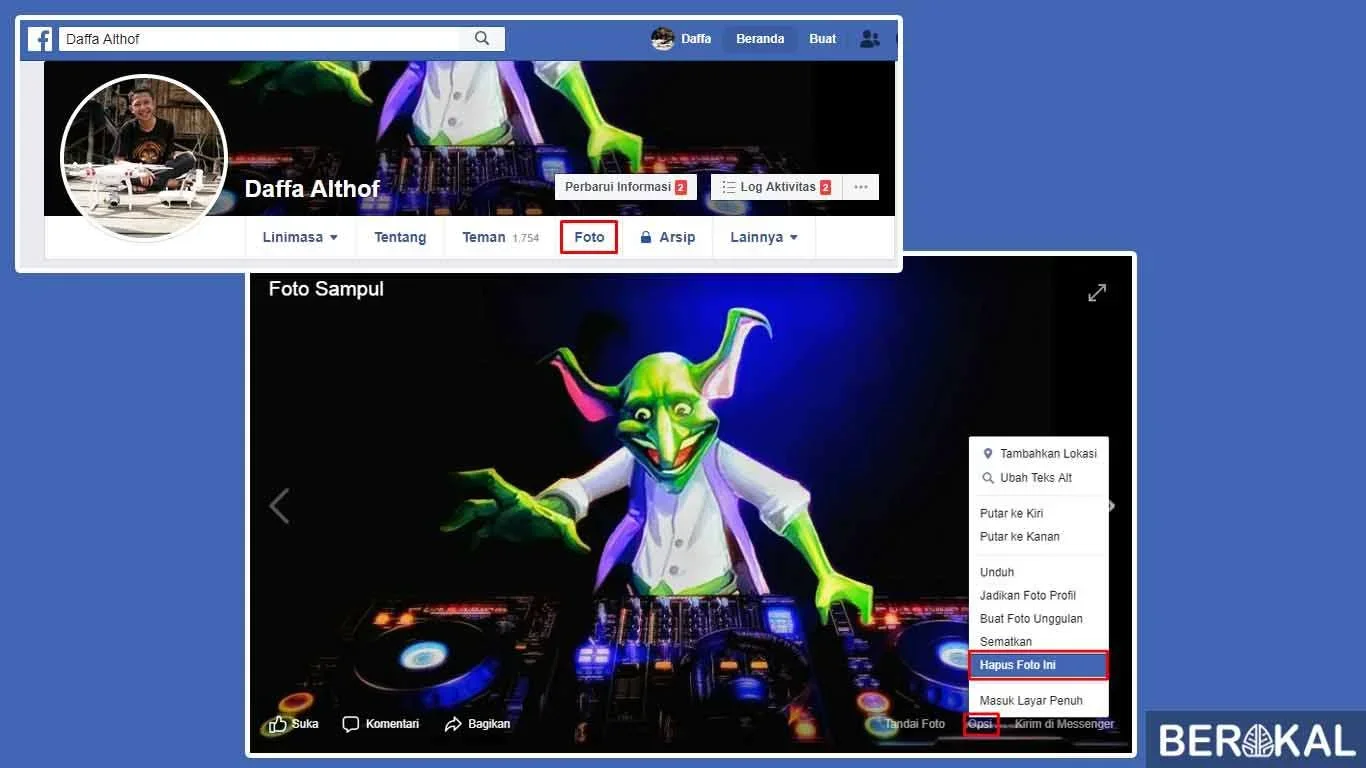Select Hapus Foto Ini from menu
Viewport: 1366px width, 768px height.
(1037, 665)
